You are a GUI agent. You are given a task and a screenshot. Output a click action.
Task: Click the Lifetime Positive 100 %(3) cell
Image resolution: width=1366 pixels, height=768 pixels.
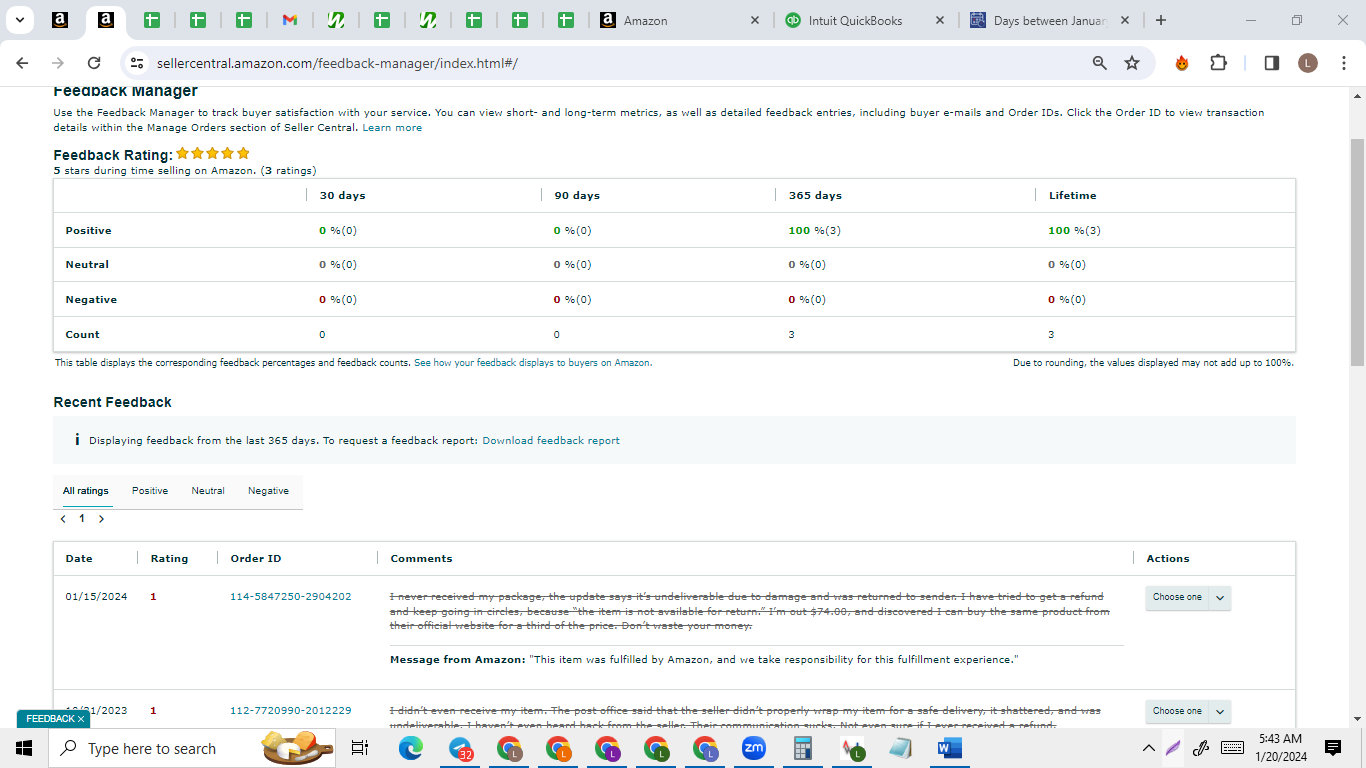point(1074,230)
